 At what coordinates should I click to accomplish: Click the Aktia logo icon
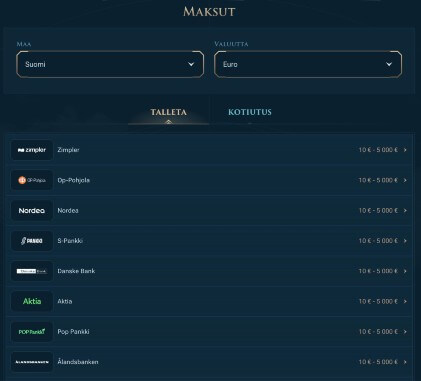(x=32, y=301)
